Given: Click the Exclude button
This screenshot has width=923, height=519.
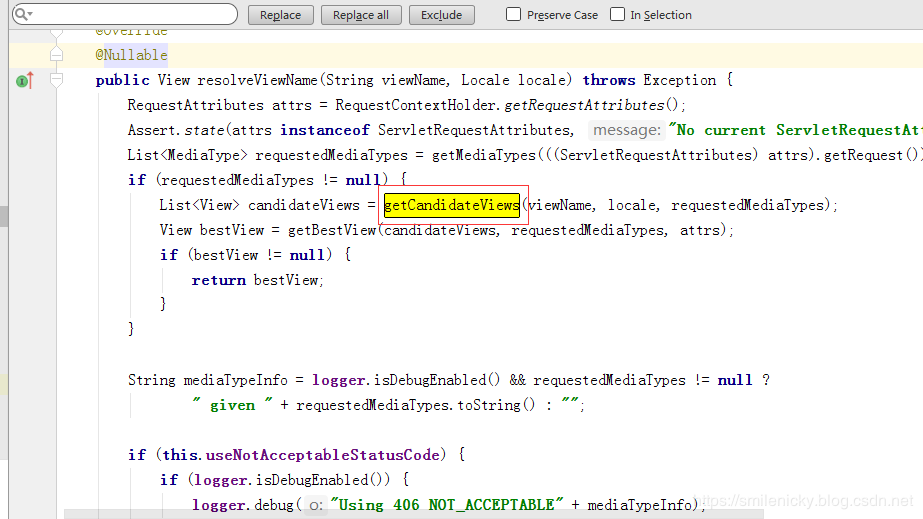Looking at the screenshot, I should pos(441,15).
